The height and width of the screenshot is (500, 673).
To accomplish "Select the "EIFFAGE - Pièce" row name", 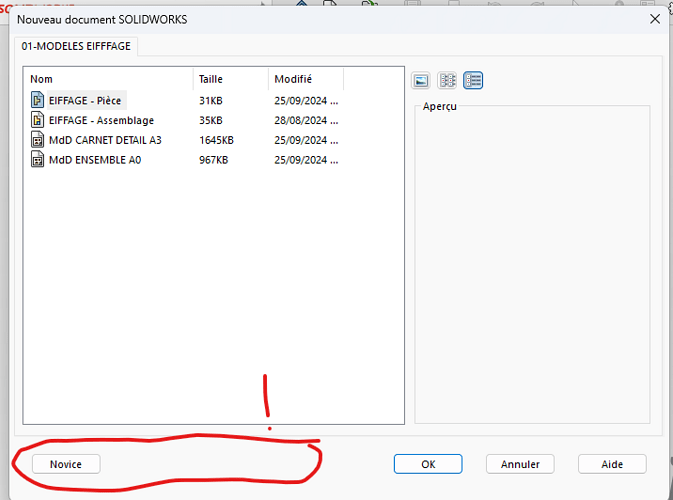I will click(x=85, y=100).
